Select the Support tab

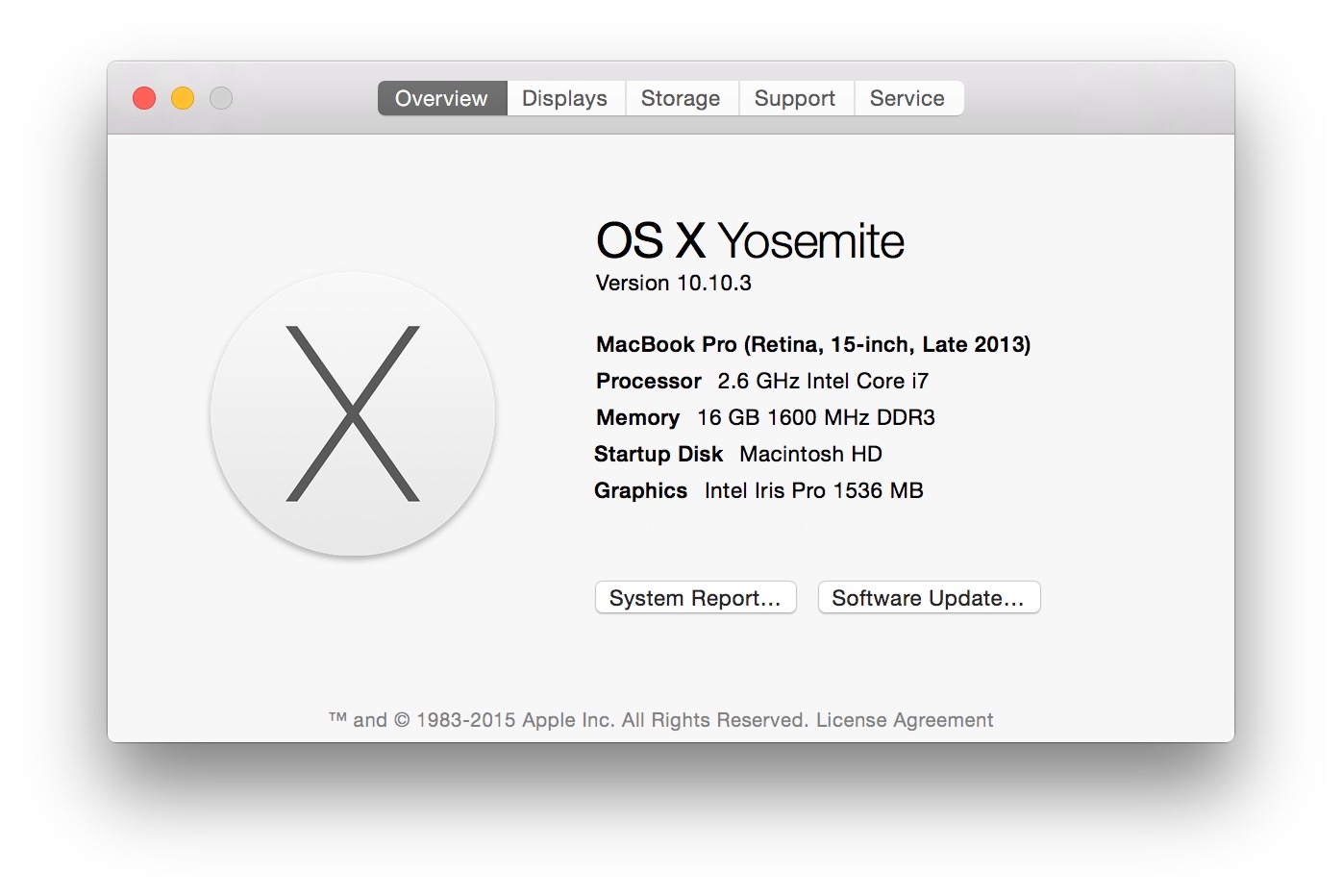796,98
